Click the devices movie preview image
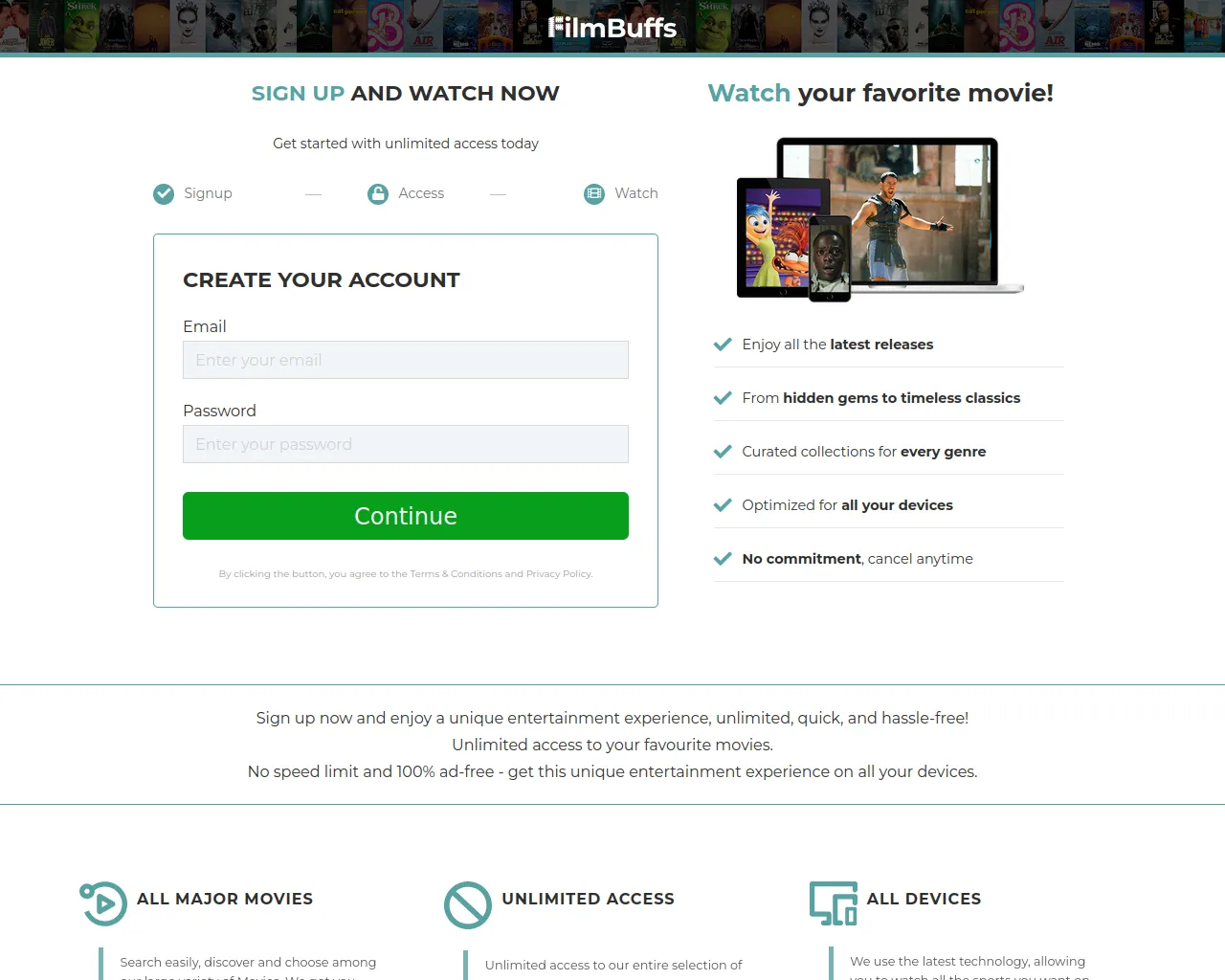The image size is (1225, 980). point(880,220)
